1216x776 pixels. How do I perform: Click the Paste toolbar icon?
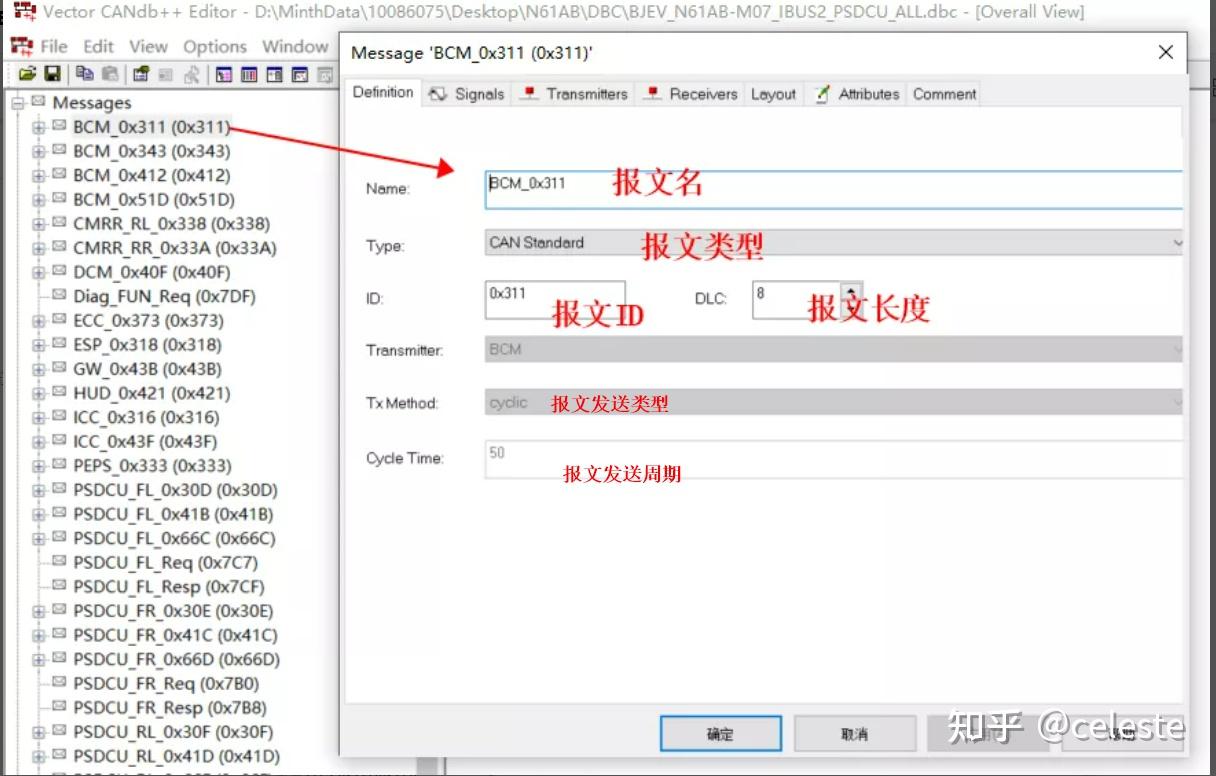[110, 74]
